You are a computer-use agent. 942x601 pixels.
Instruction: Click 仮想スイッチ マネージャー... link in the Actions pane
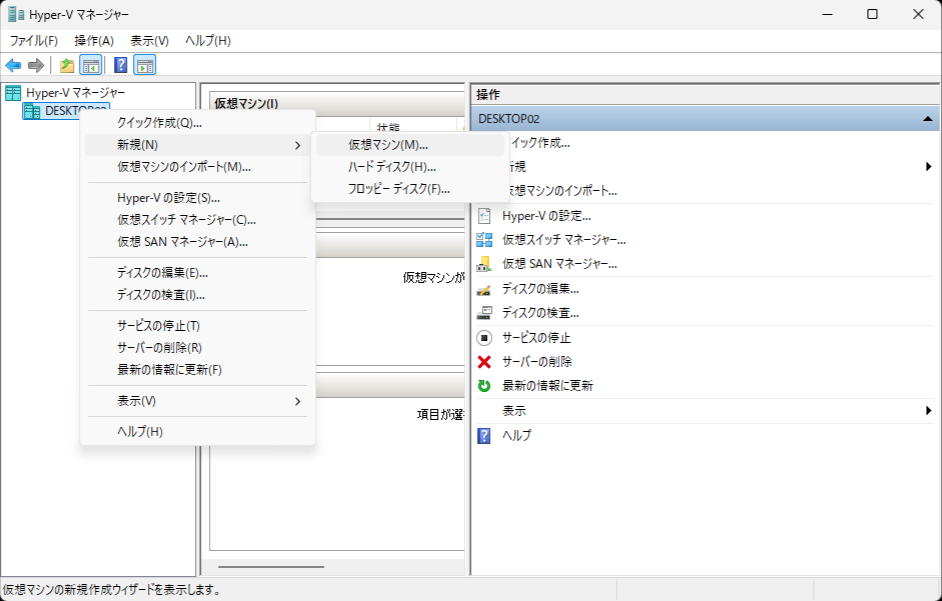(564, 240)
